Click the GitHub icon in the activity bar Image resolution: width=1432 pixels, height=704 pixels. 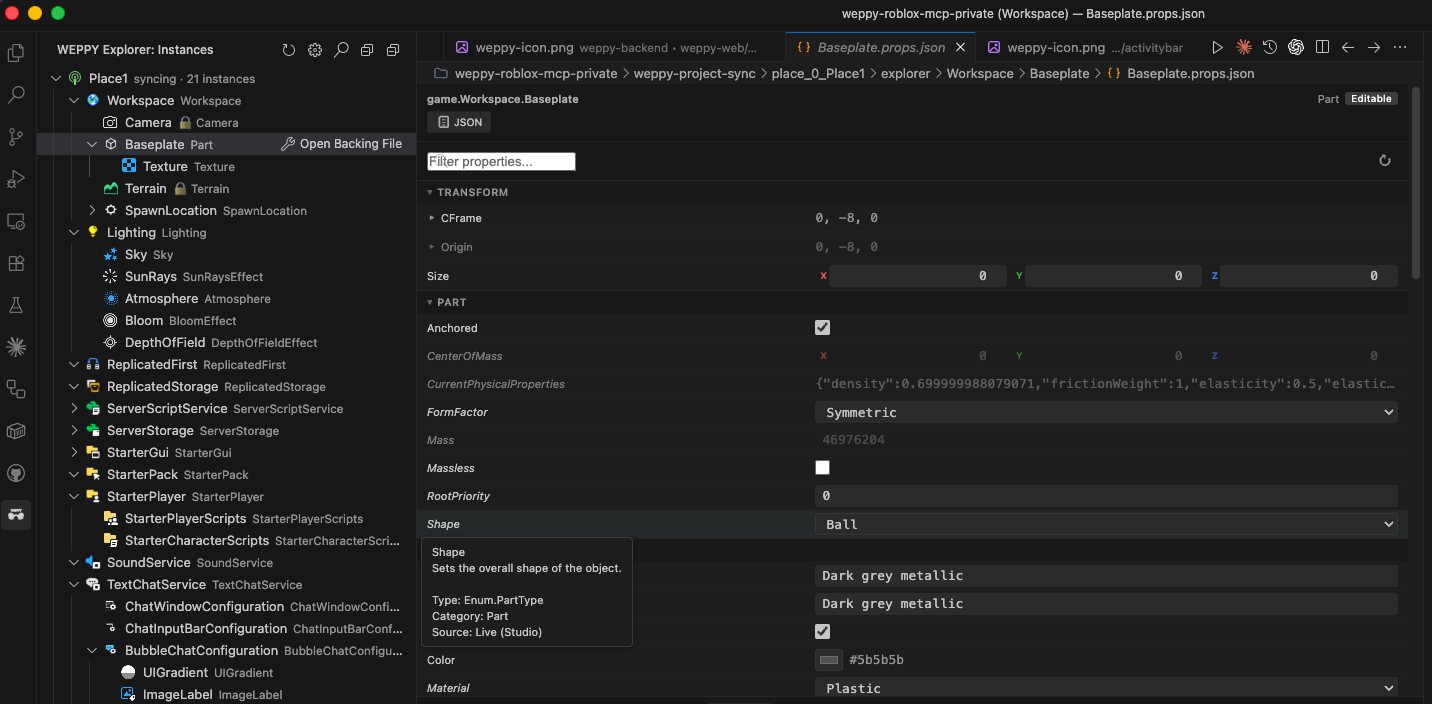16,473
